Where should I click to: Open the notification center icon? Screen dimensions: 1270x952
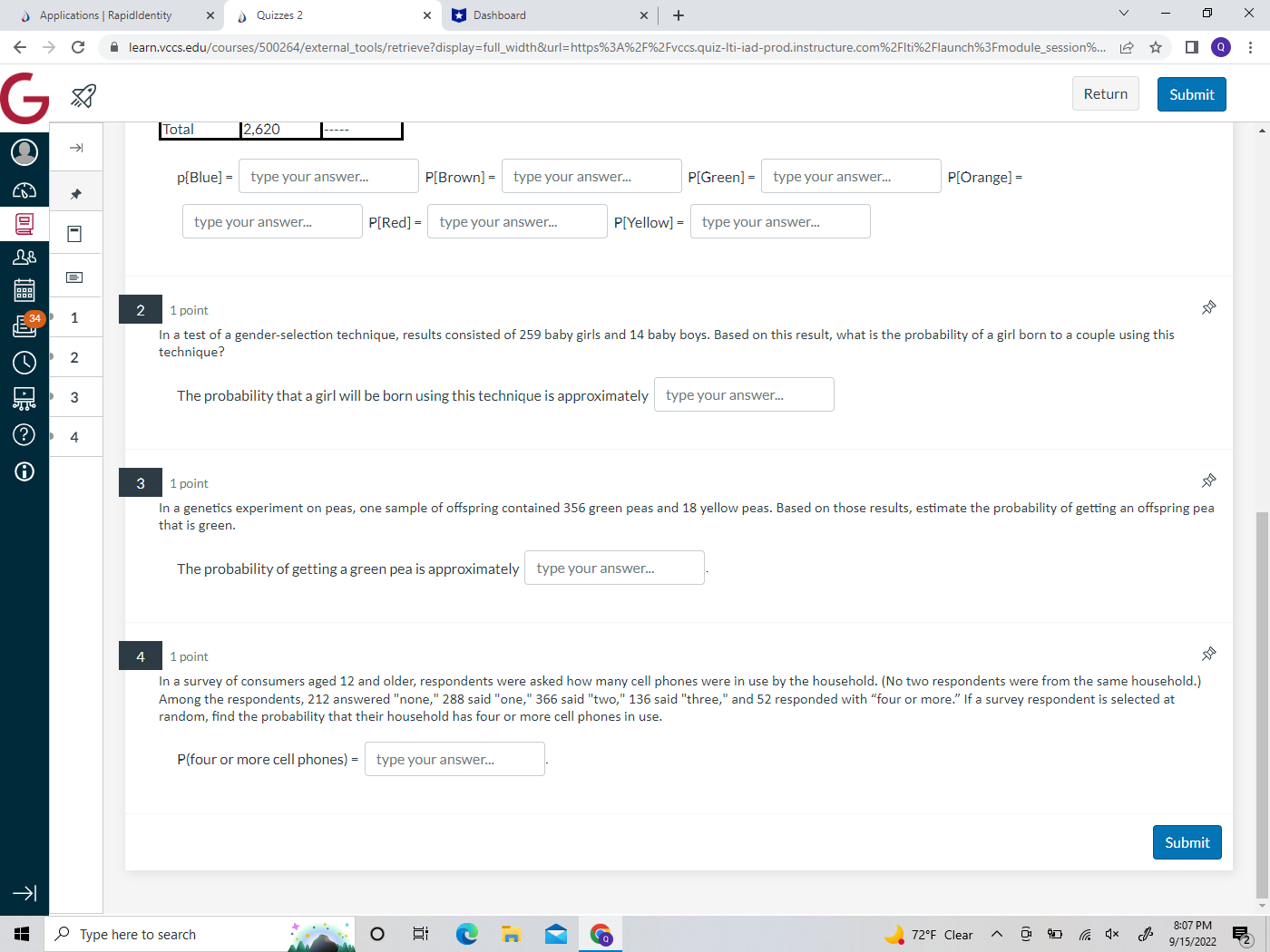[x=1242, y=935]
